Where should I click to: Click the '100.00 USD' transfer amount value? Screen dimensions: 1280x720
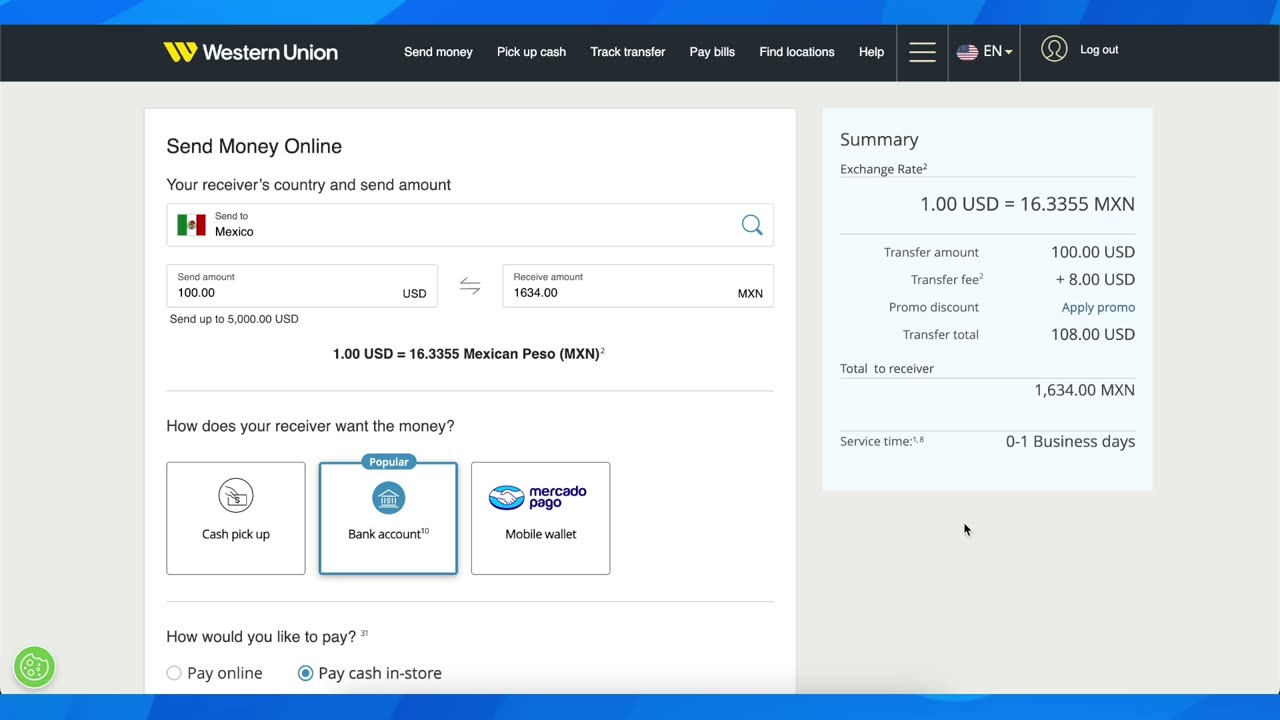tap(1093, 252)
